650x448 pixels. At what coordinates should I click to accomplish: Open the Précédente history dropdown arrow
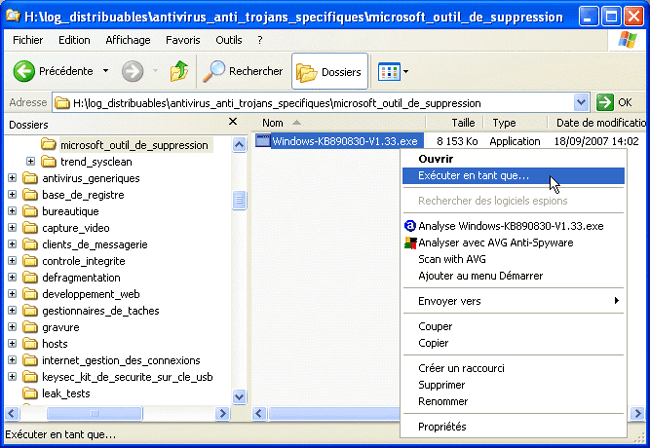point(106,71)
